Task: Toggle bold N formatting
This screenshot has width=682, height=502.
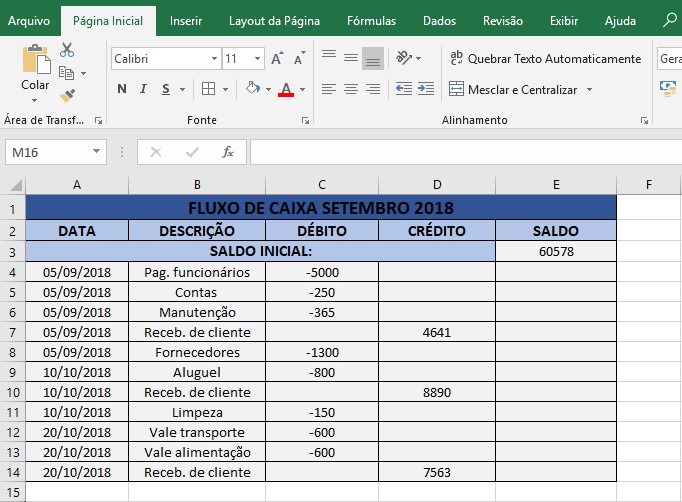Action: [x=122, y=89]
